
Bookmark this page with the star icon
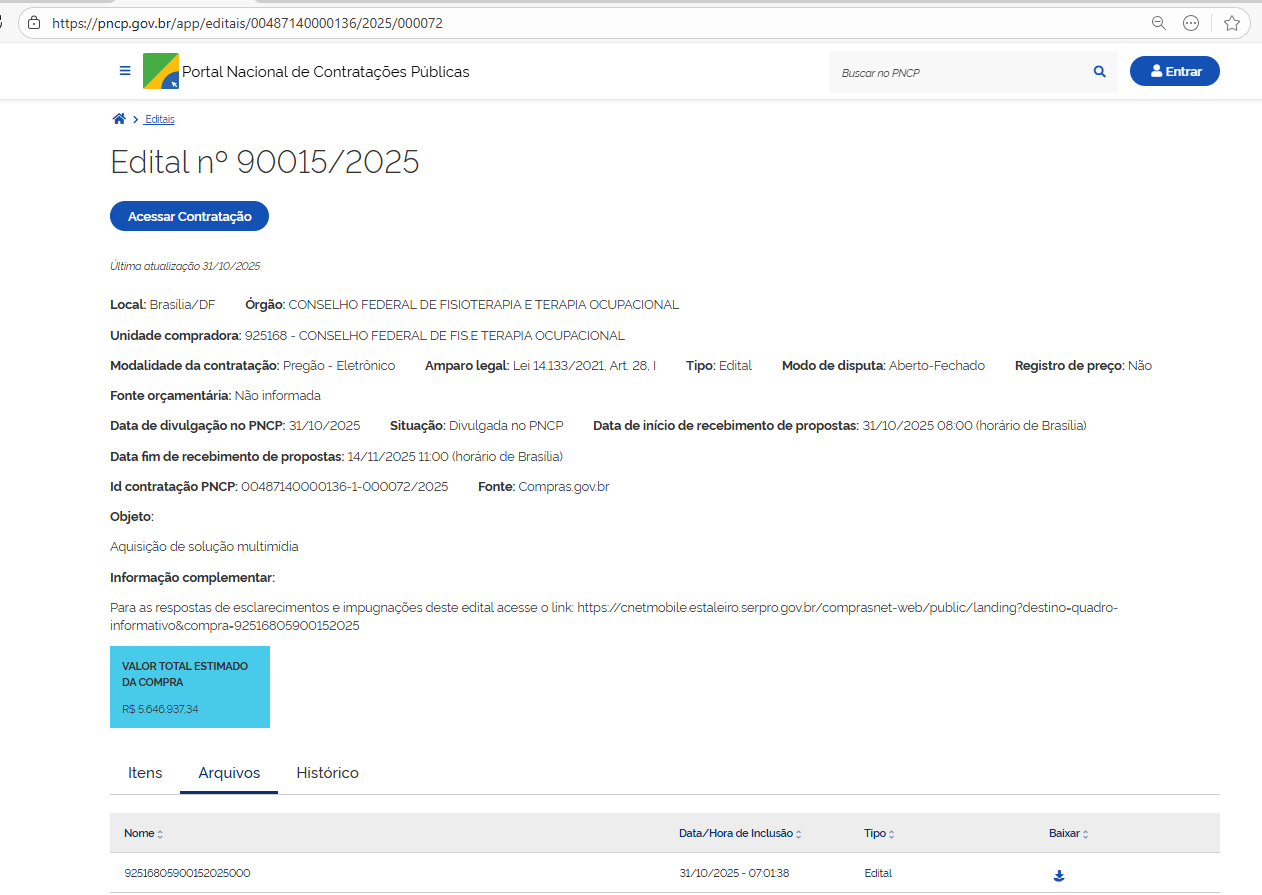1232,23
